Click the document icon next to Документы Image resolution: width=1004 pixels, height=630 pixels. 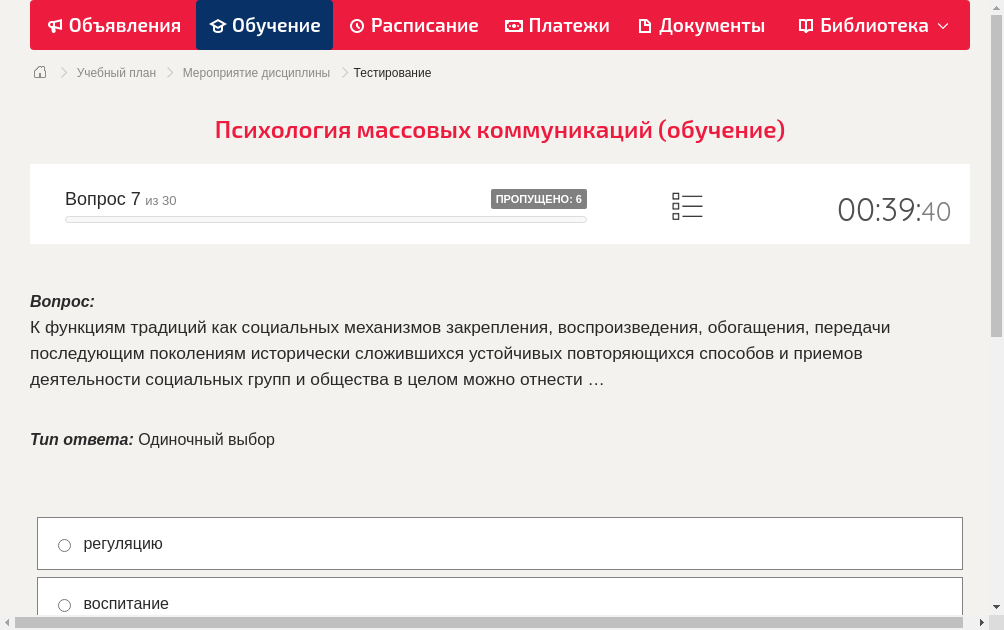(x=647, y=25)
